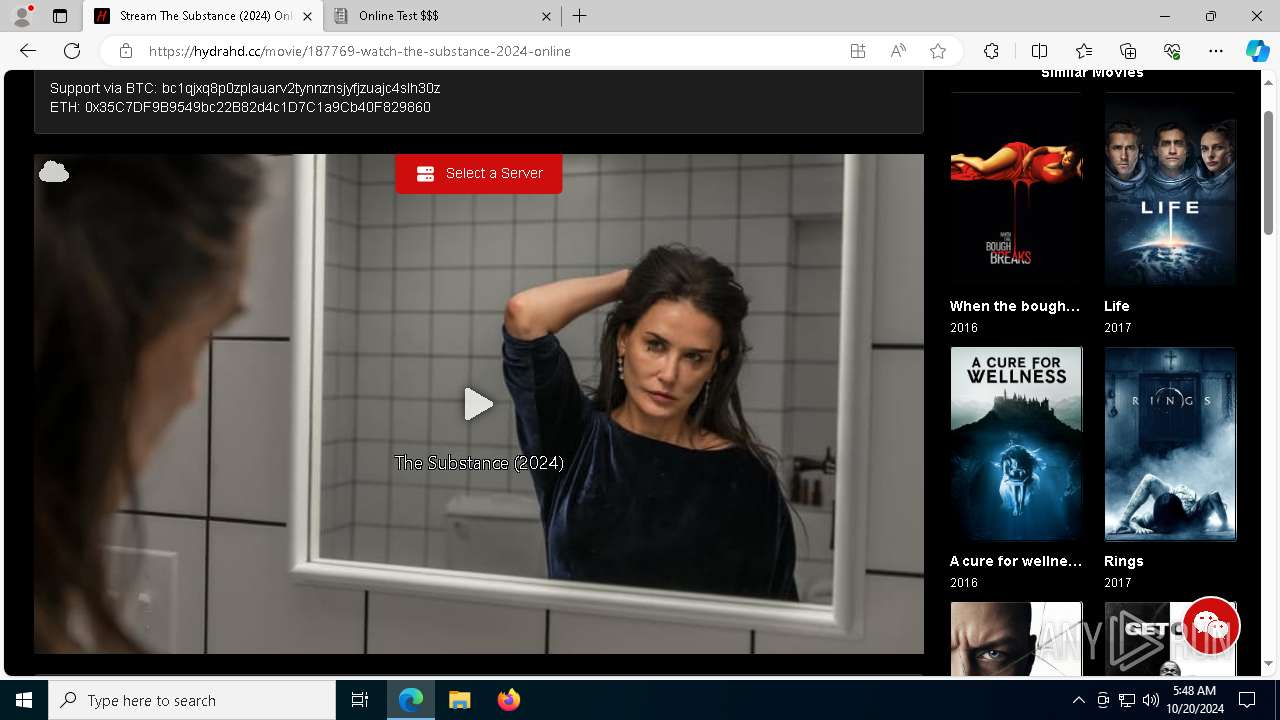Open Settings and more menu

click(1216, 51)
